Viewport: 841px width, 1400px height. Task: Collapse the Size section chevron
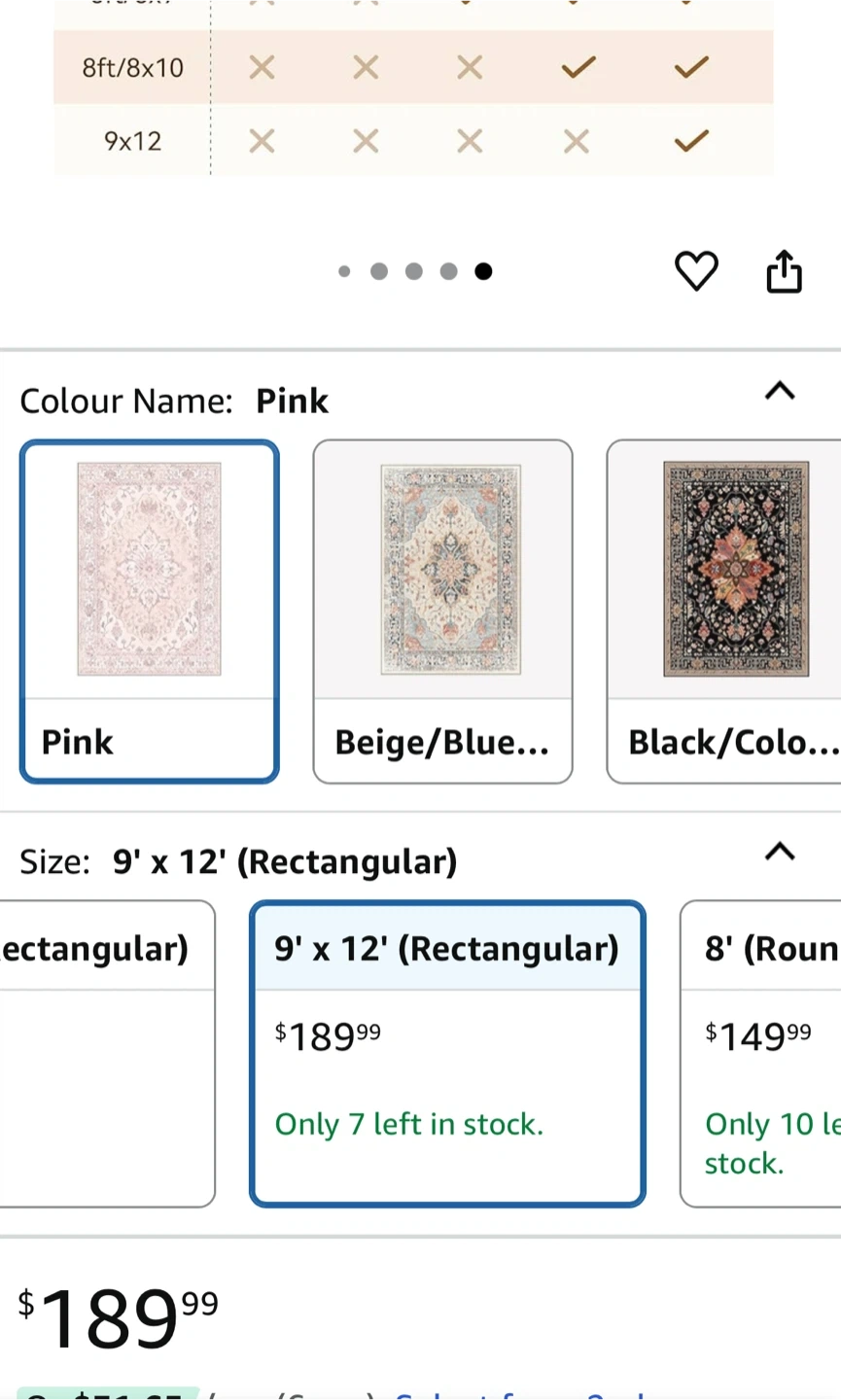(x=780, y=852)
